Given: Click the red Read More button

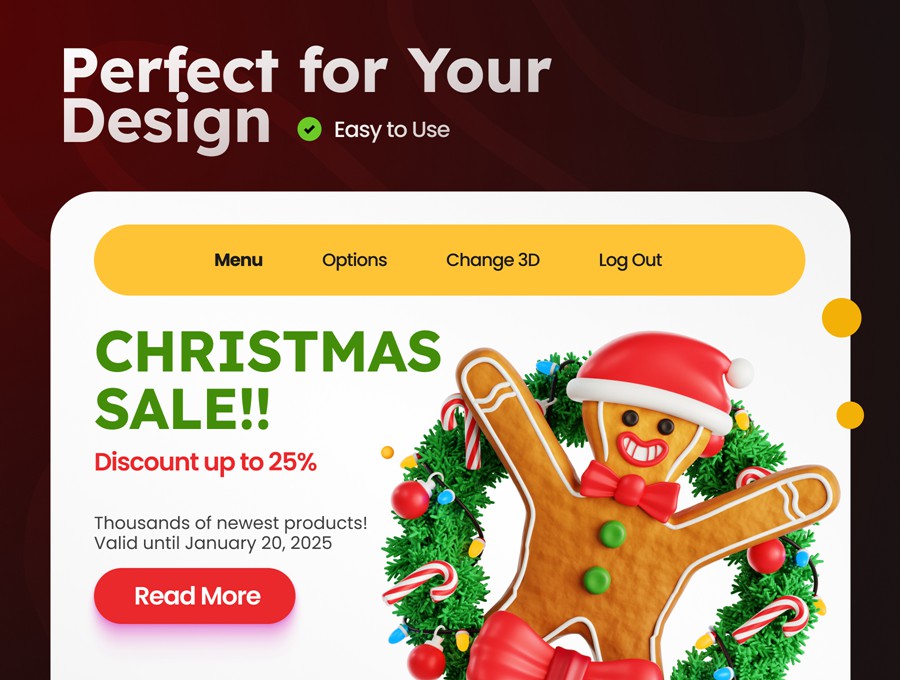Looking at the screenshot, I should click(195, 596).
